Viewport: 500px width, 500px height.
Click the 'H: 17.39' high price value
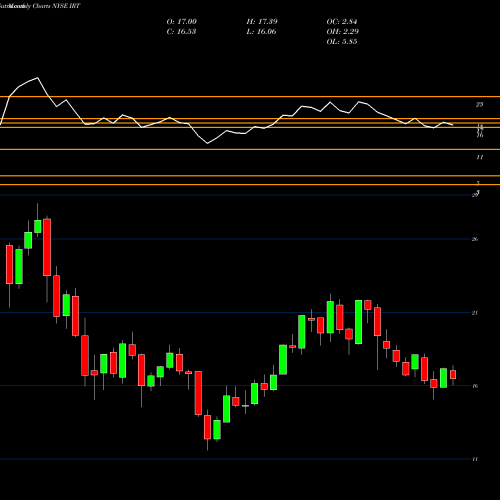(262, 22)
